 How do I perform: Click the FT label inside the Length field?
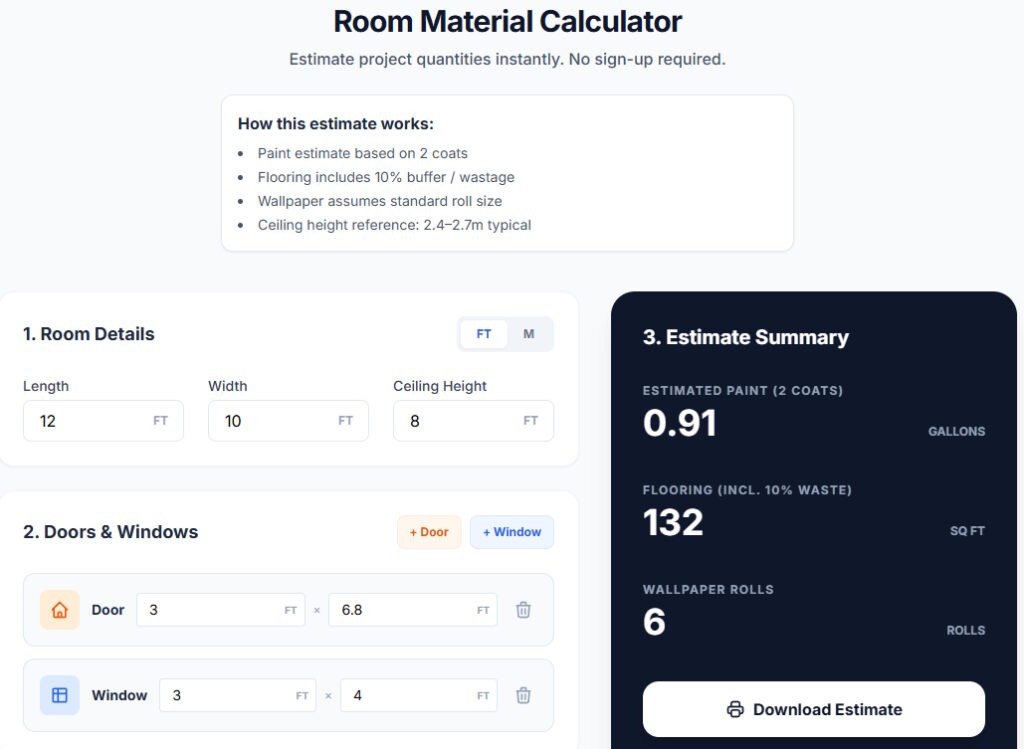(160, 420)
